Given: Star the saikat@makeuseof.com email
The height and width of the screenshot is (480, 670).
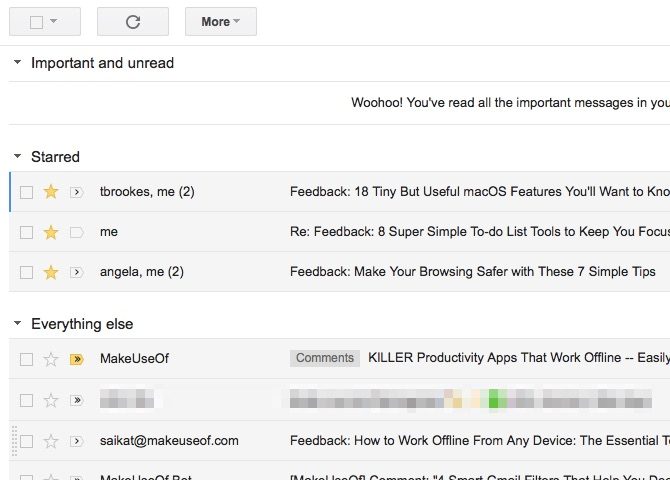Looking at the screenshot, I should 51,441.
